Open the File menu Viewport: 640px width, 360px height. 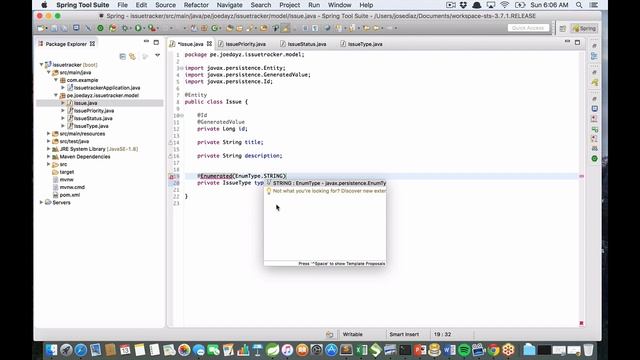pyautogui.click(x=122, y=5)
